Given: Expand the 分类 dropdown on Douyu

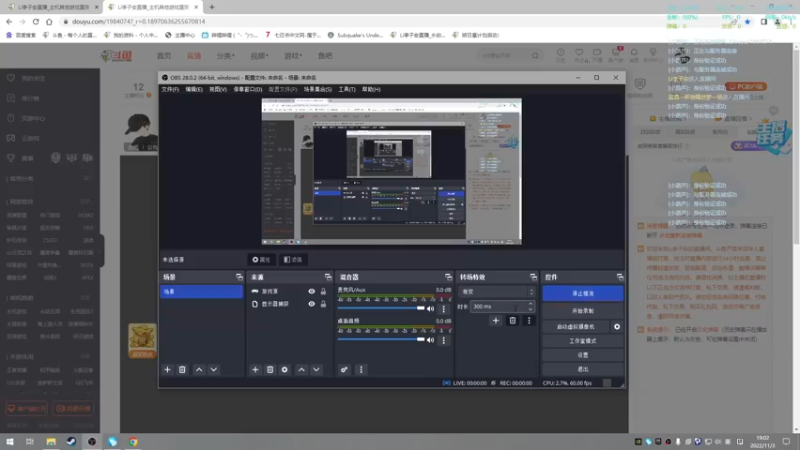Looking at the screenshot, I should (226, 56).
